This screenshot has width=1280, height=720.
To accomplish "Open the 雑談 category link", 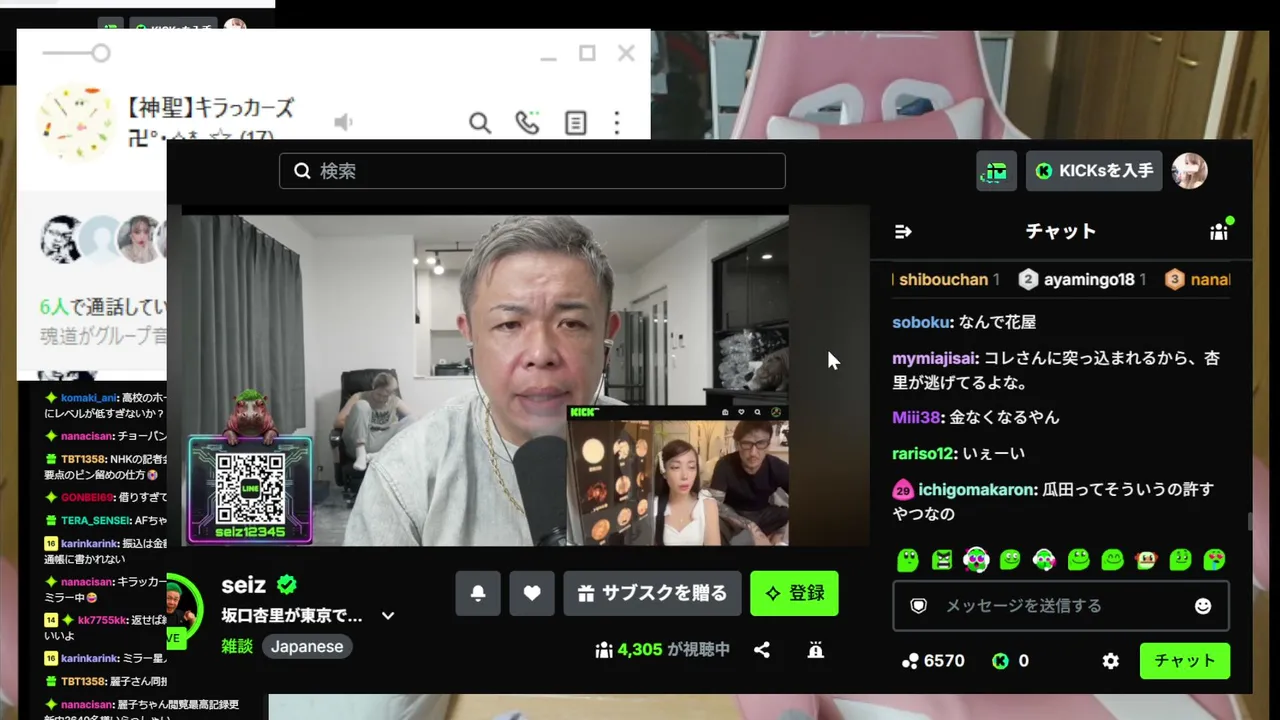I will point(237,647).
